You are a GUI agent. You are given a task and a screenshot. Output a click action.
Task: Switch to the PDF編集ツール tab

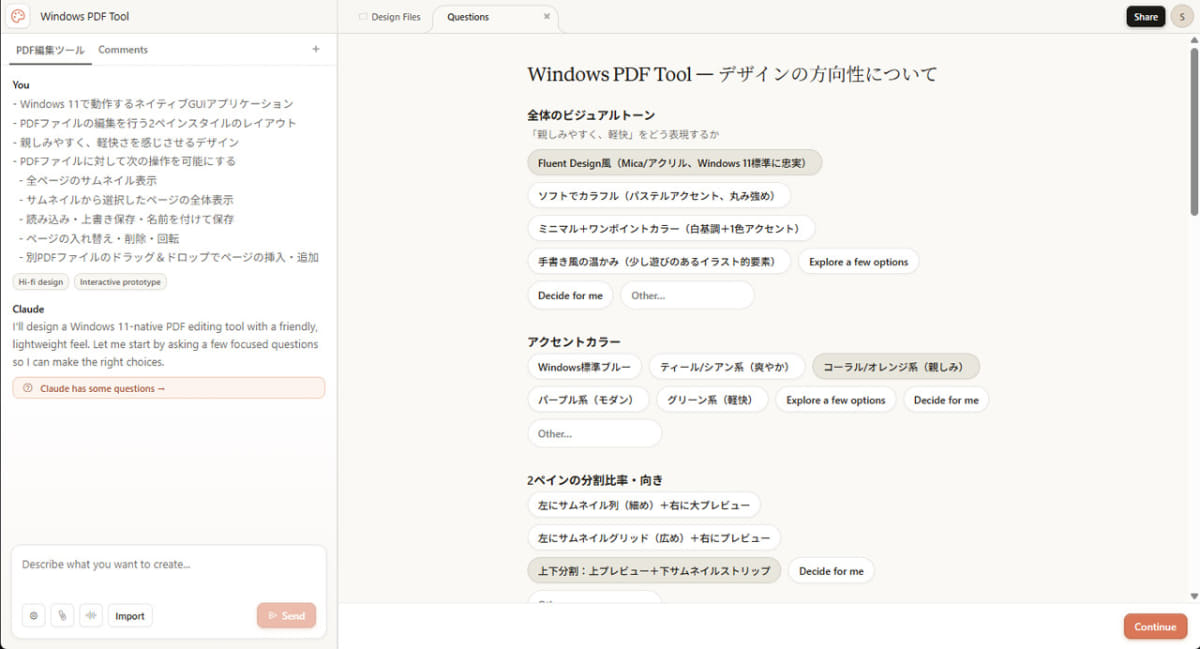(50, 50)
